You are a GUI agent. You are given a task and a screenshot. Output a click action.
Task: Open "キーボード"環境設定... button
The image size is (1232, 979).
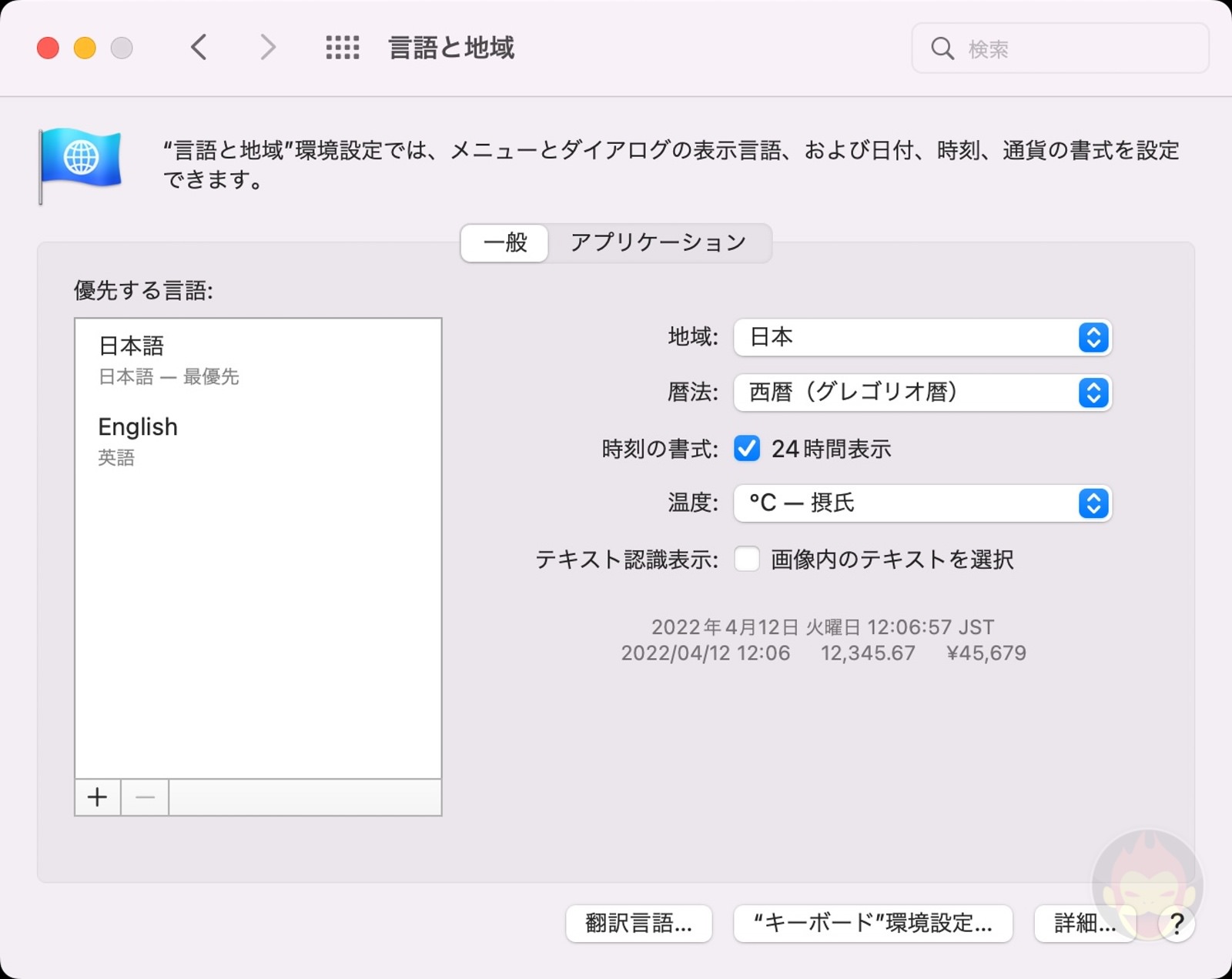click(x=873, y=923)
